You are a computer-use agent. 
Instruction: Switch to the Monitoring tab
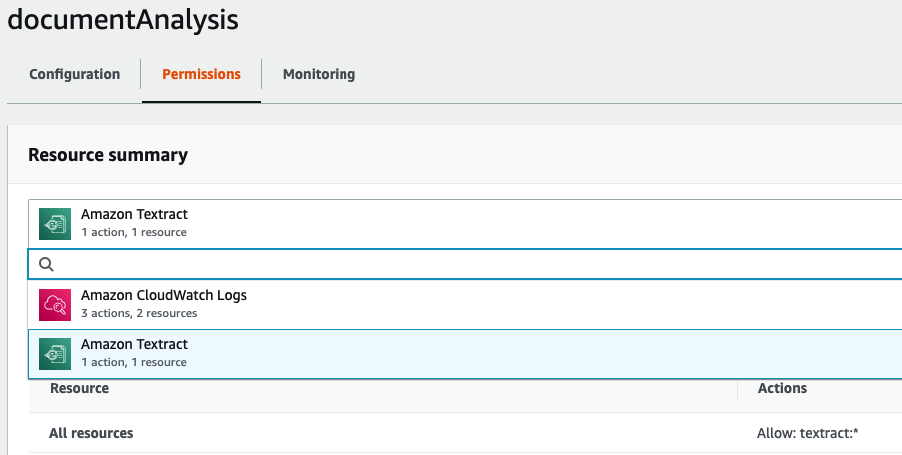pos(319,74)
